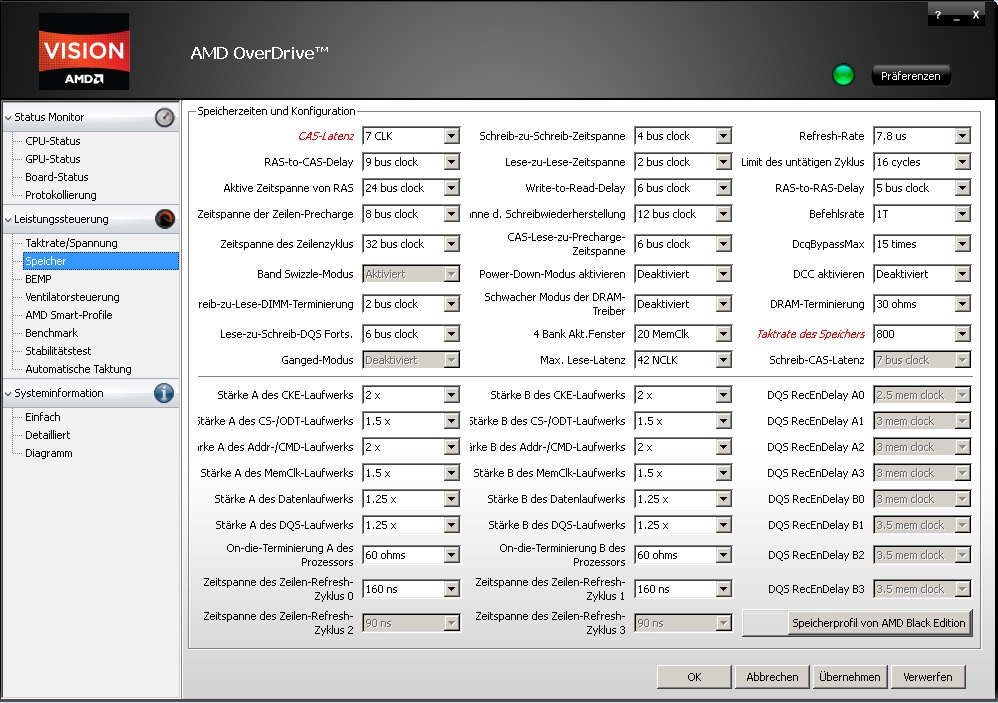Viewport: 998px width, 703px height.
Task: Collapse the Systeminformation section
Action: 8,393
